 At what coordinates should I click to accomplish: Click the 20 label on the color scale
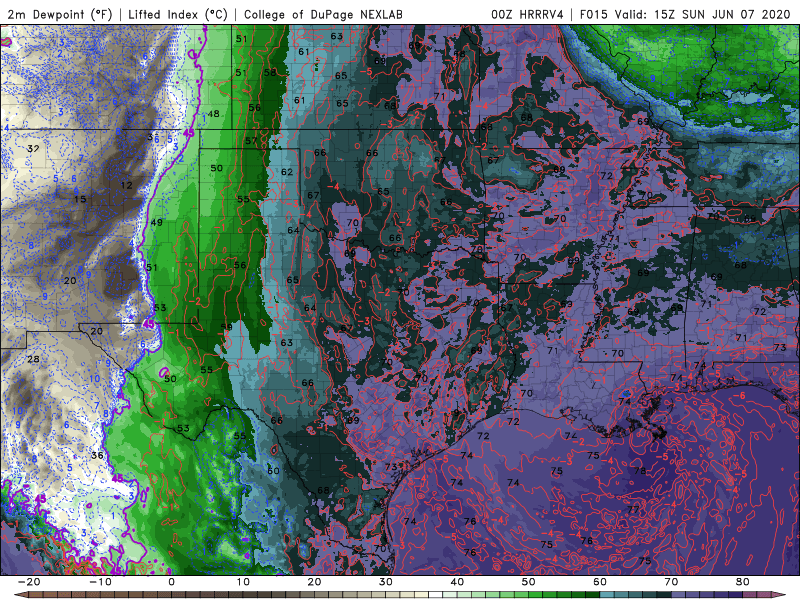[x=314, y=582]
